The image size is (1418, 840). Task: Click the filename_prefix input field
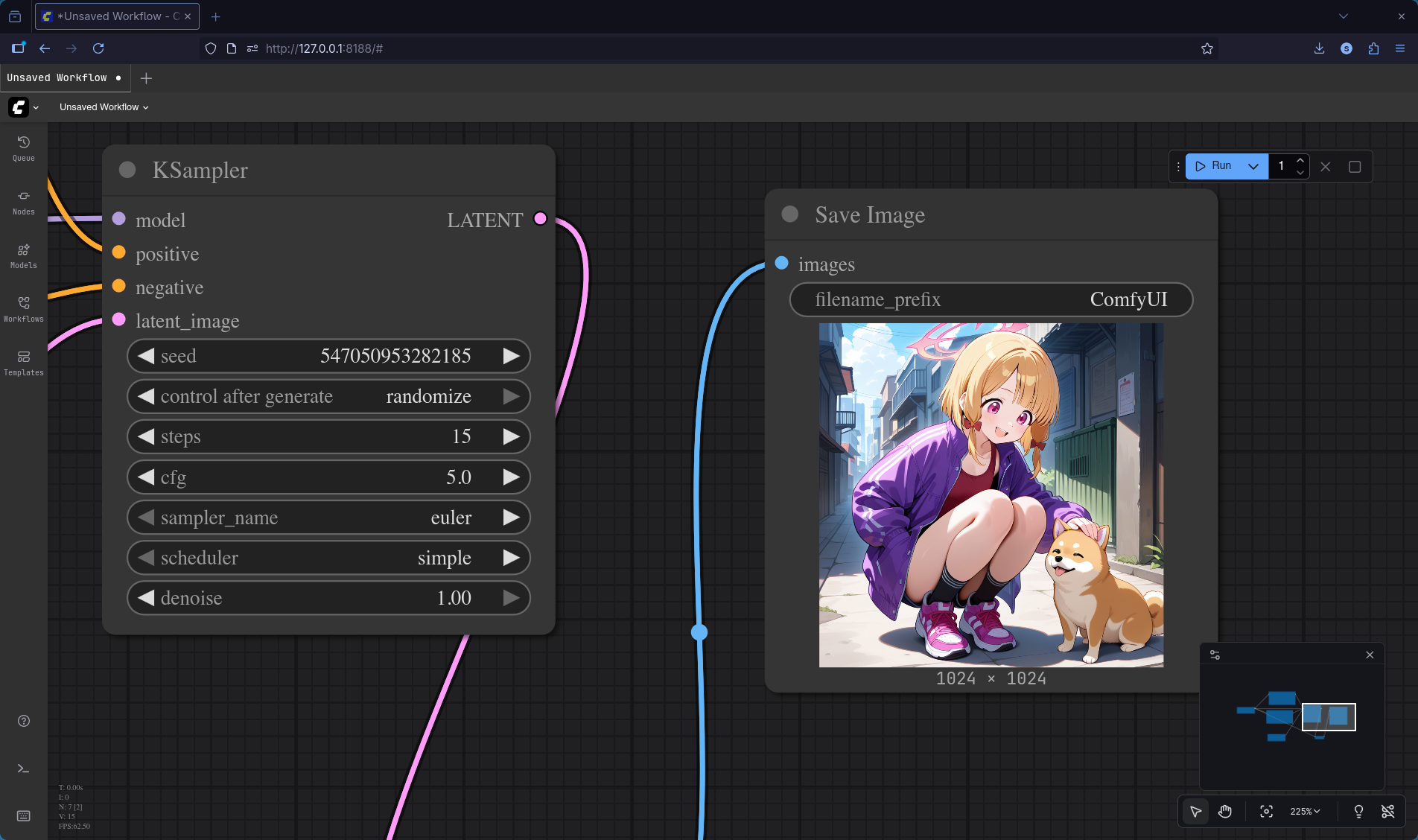[x=991, y=299]
